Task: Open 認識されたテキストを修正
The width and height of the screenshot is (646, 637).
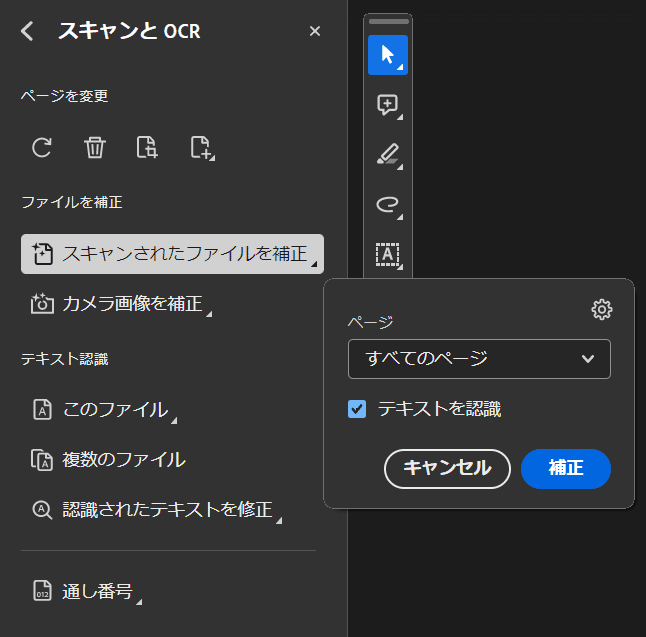Action: (x=157, y=510)
